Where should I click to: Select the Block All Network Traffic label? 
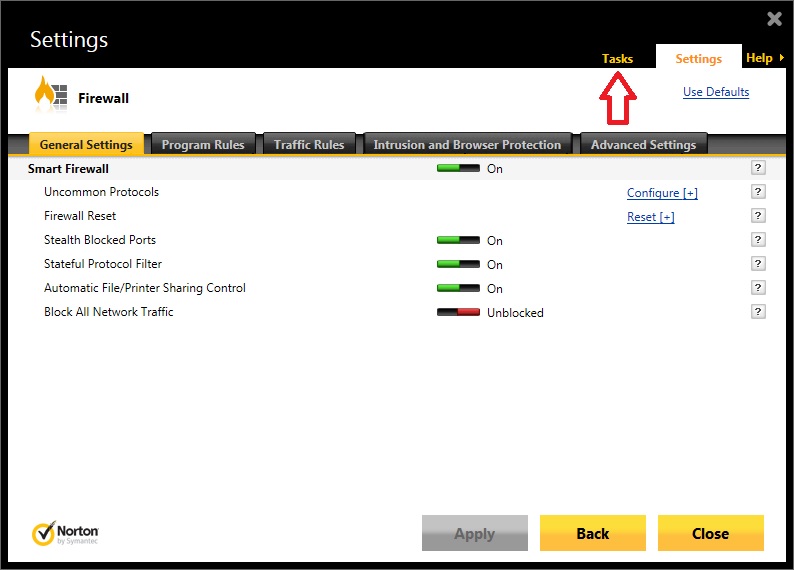coord(108,312)
